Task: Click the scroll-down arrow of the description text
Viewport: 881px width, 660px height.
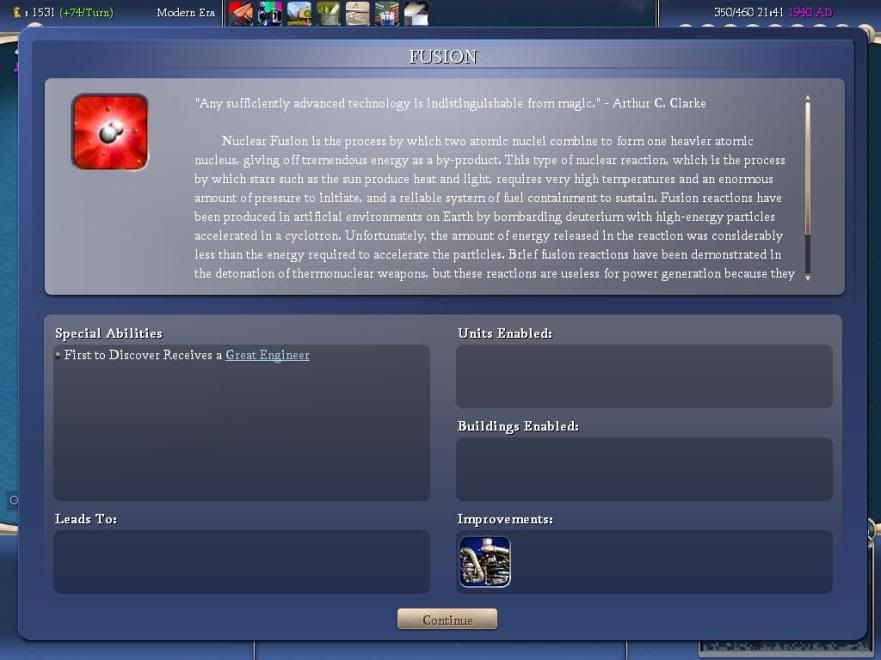Action: coord(807,277)
